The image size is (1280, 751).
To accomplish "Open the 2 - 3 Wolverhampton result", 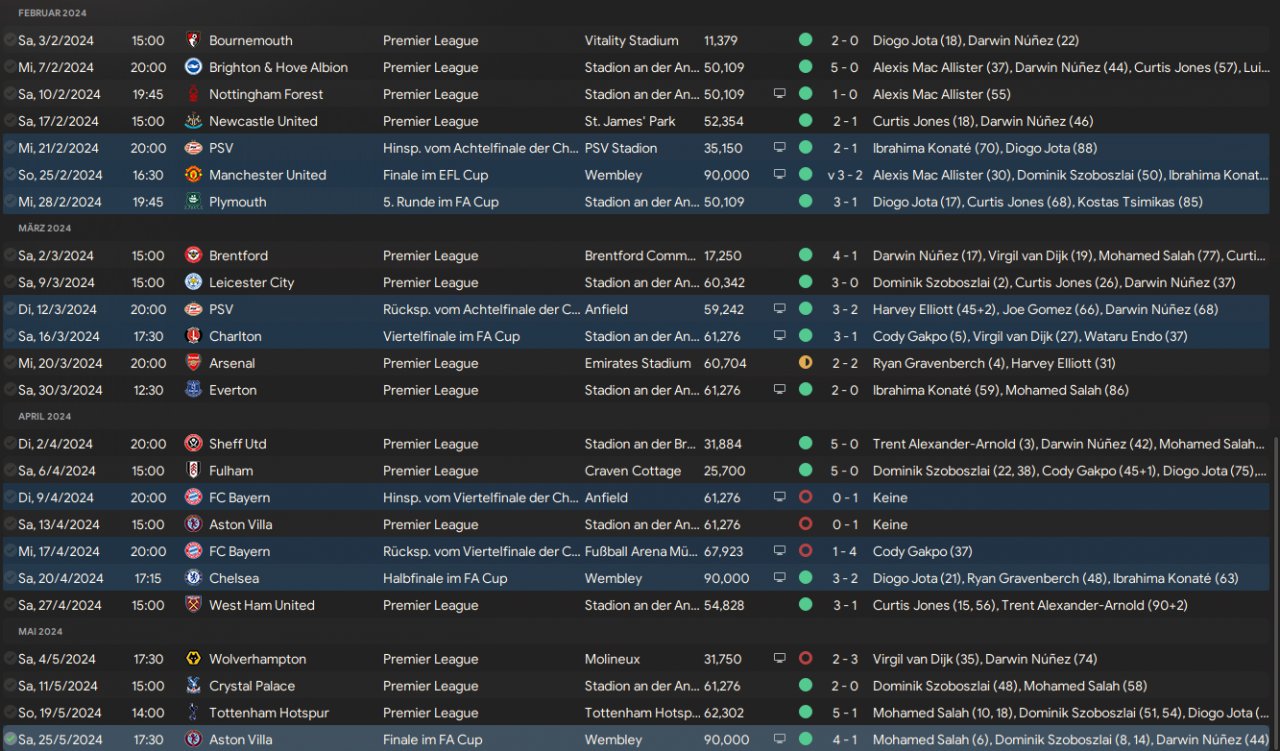I will click(844, 660).
